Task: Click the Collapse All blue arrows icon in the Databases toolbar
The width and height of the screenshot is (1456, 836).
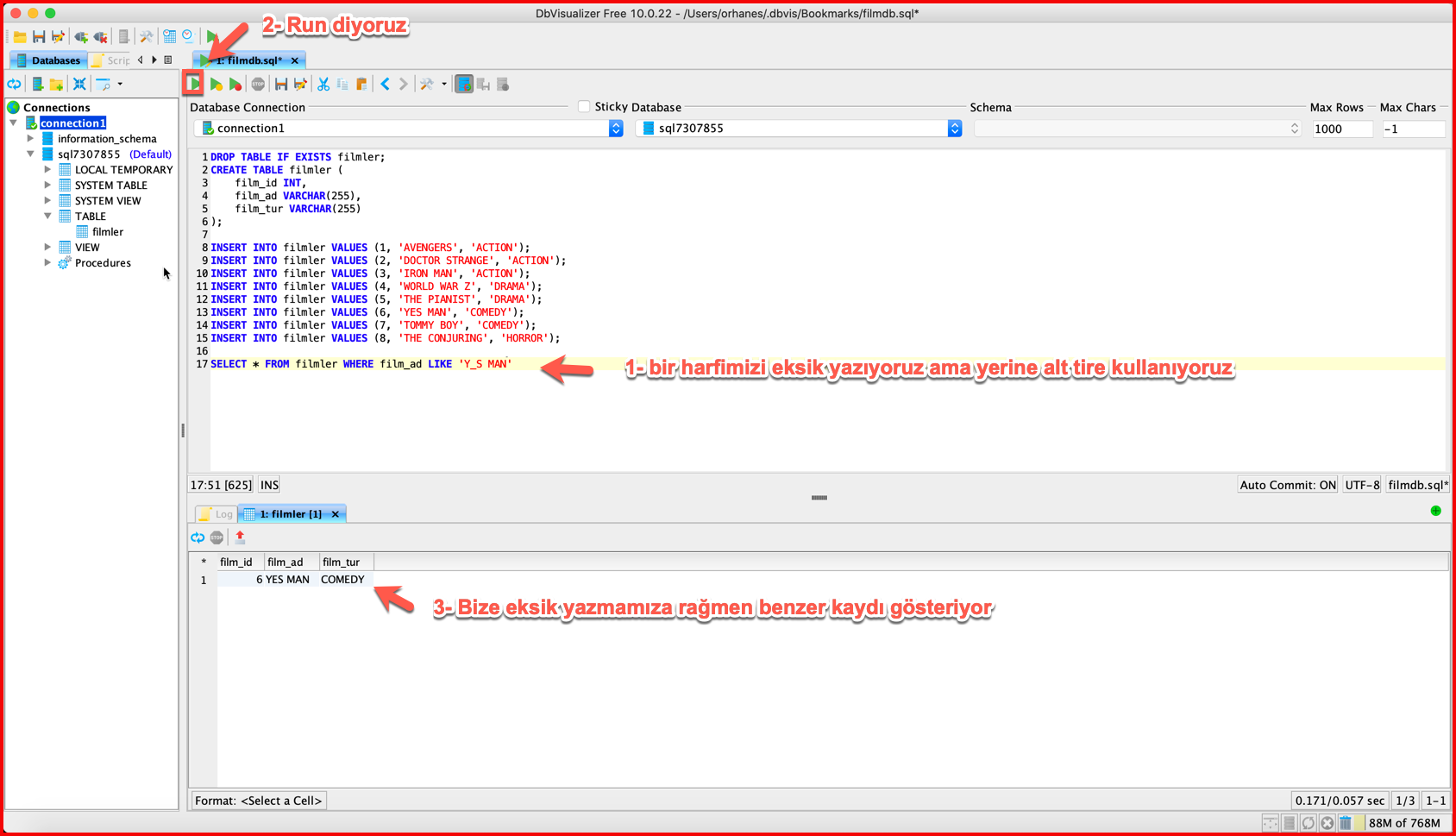Action: coord(79,84)
